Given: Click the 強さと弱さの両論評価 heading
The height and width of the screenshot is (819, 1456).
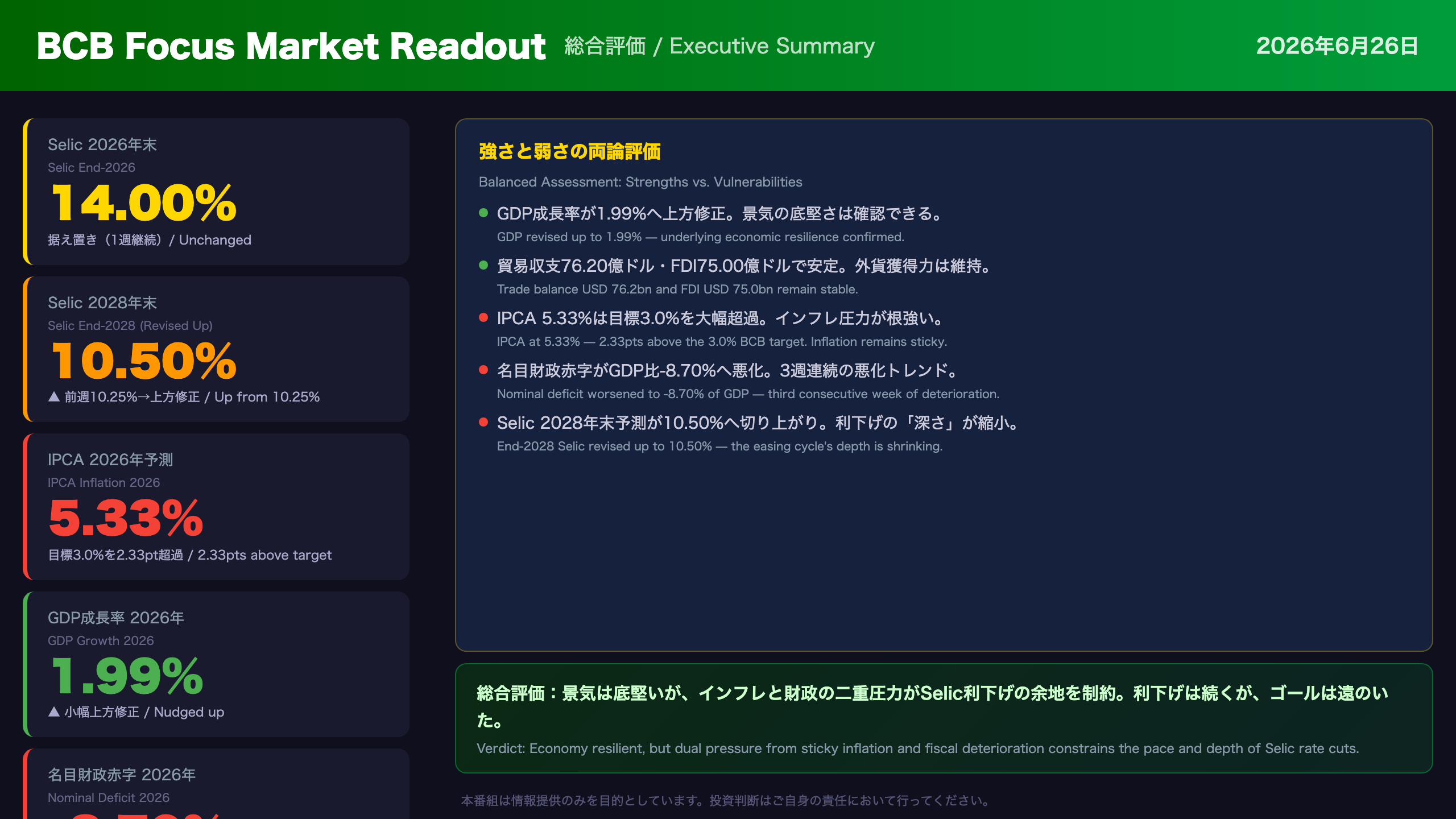Looking at the screenshot, I should point(569,151).
